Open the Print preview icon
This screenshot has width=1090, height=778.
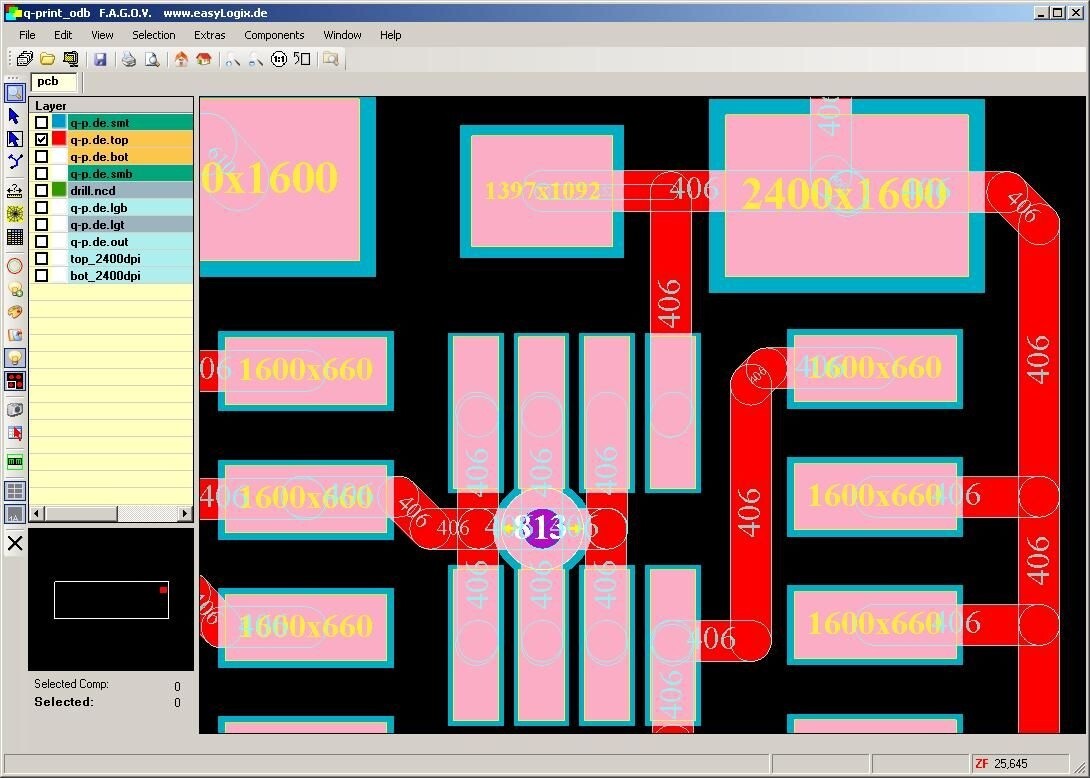pyautogui.click(x=151, y=59)
